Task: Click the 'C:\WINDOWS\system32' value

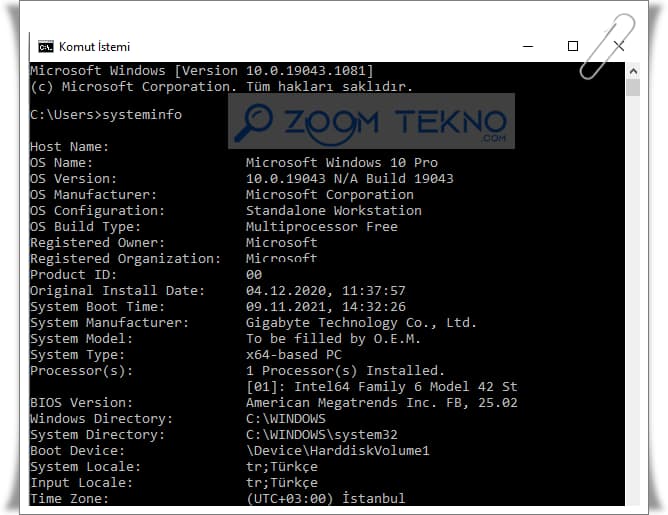Action: coord(322,435)
